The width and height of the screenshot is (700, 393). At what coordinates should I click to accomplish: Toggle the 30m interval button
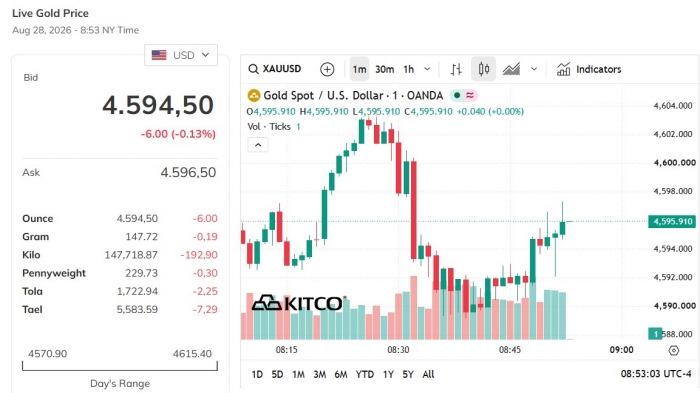coord(384,69)
